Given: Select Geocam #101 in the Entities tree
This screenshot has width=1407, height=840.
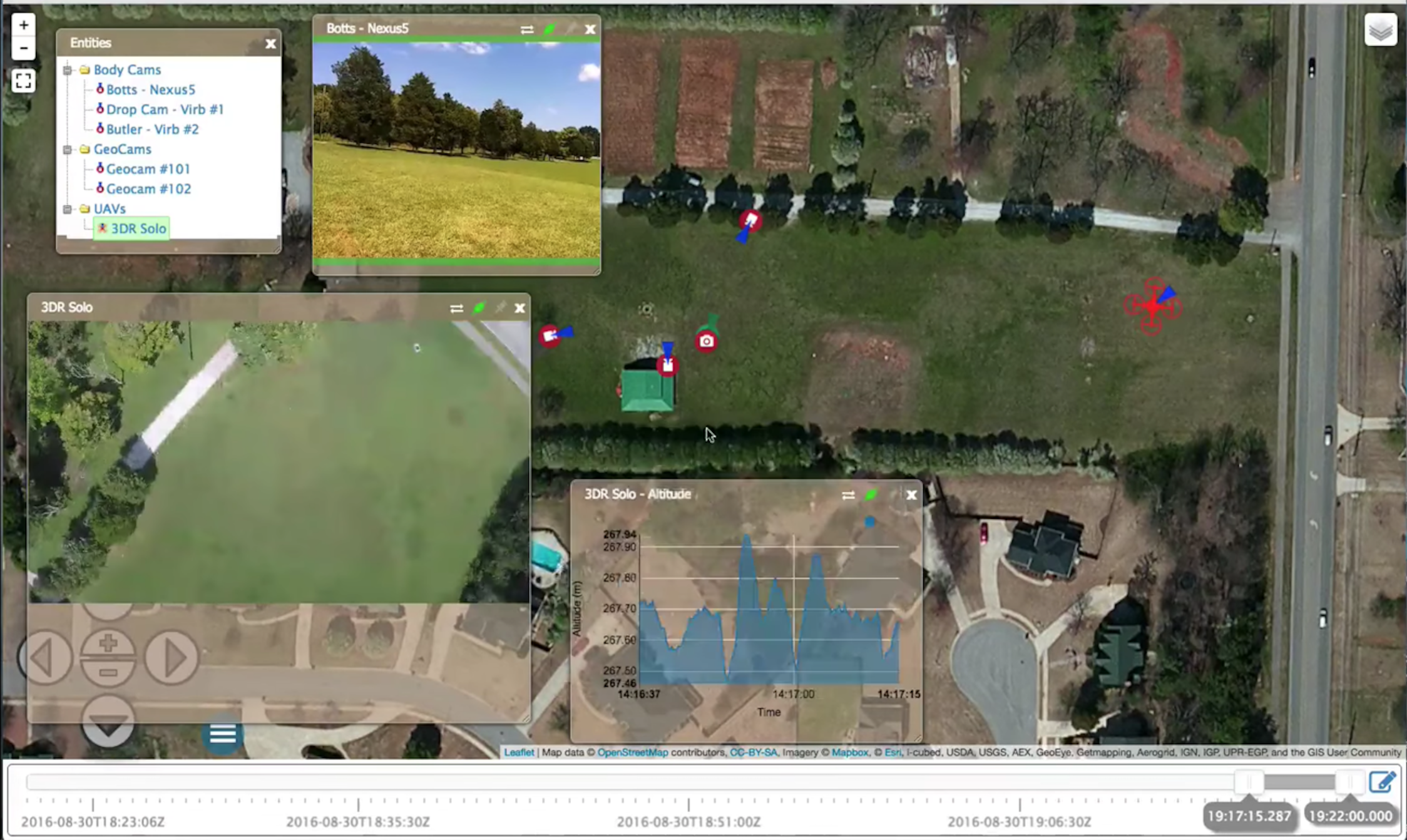Looking at the screenshot, I should click(x=148, y=169).
